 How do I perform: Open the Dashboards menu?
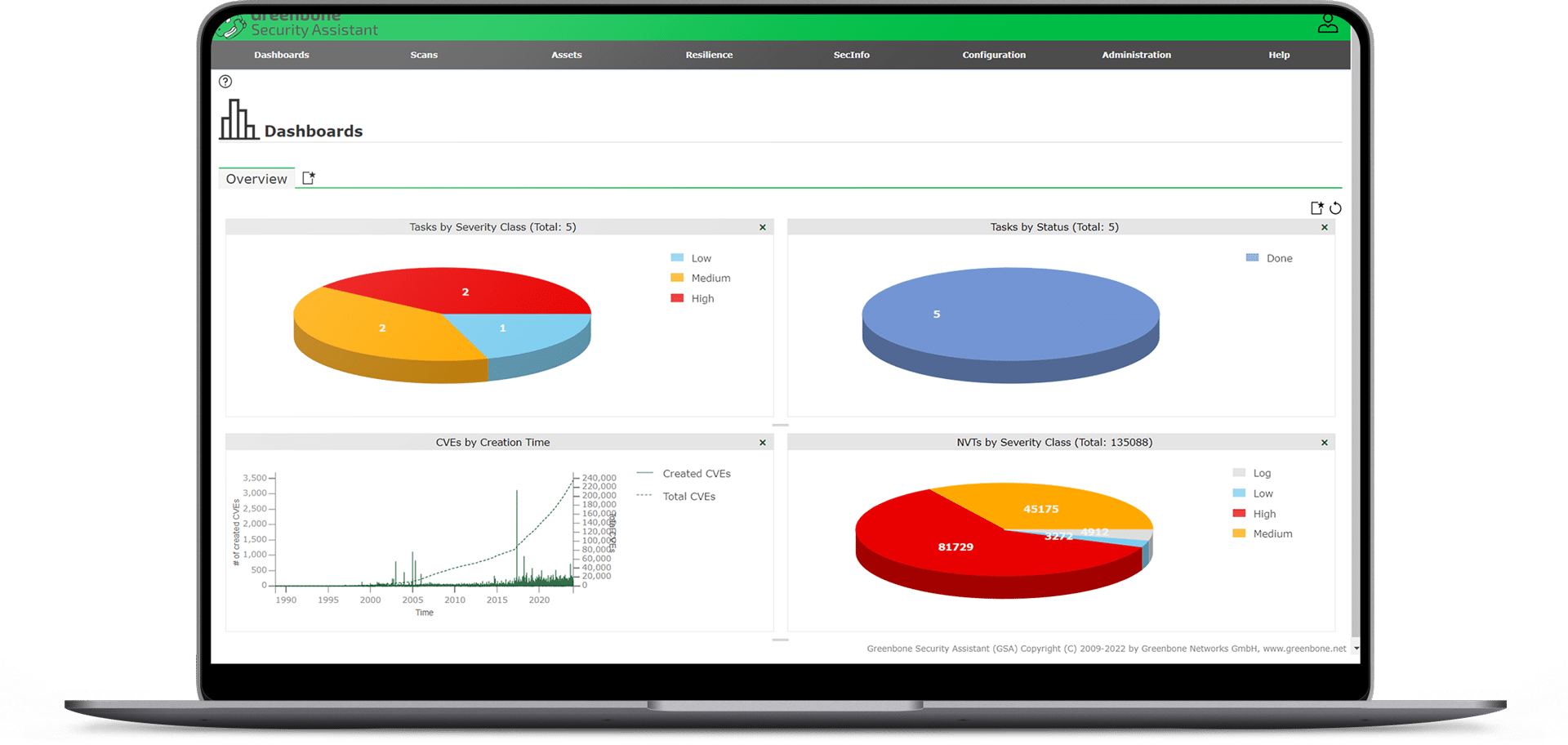282,55
